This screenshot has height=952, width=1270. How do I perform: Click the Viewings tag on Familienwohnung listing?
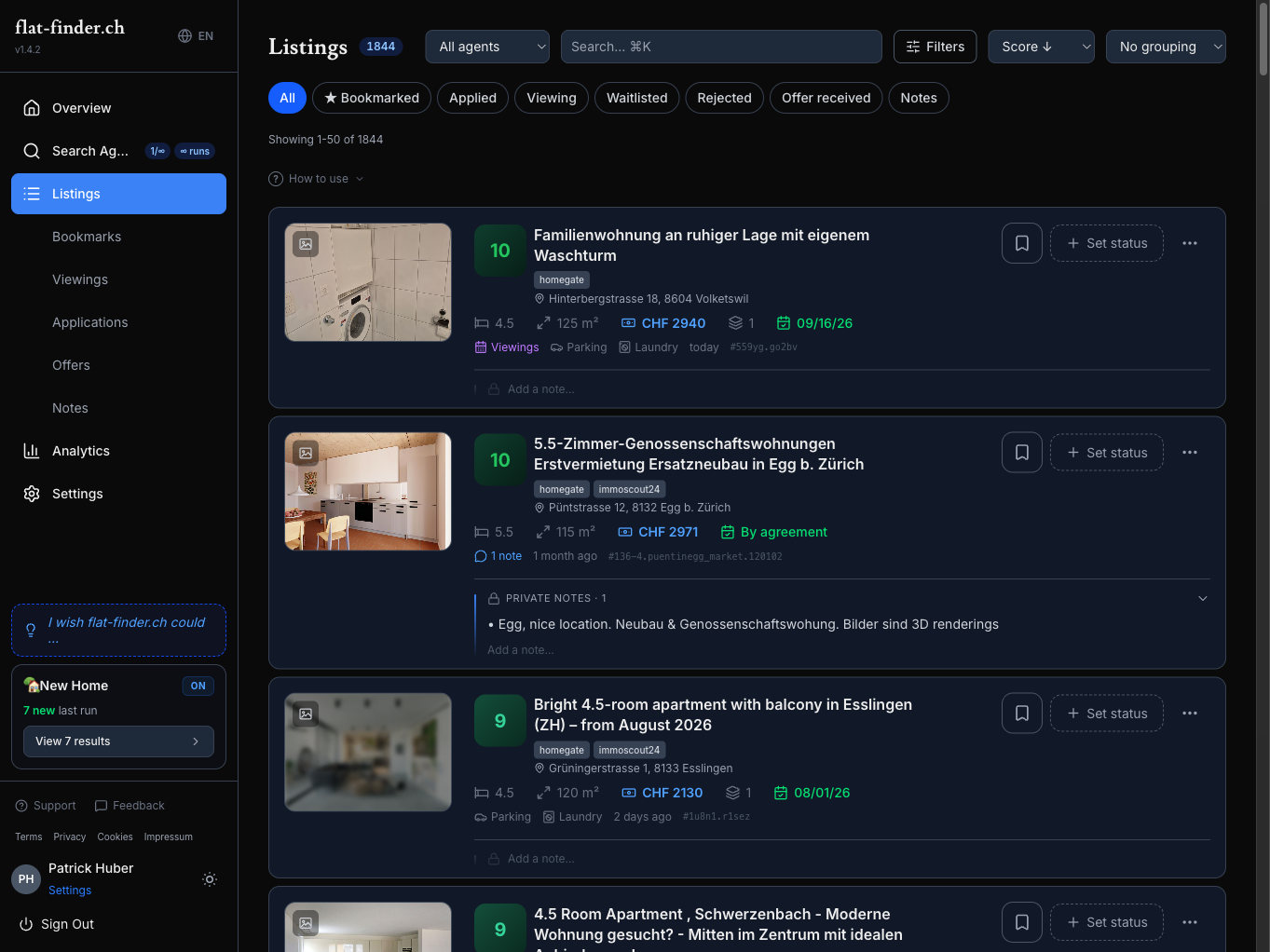(x=507, y=347)
